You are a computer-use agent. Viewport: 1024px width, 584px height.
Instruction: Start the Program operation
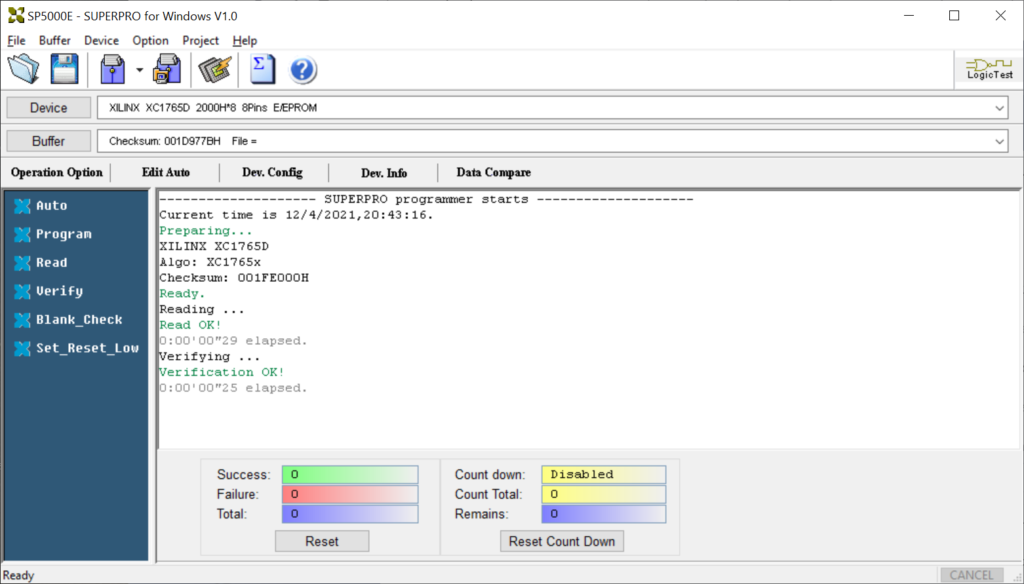click(53, 235)
